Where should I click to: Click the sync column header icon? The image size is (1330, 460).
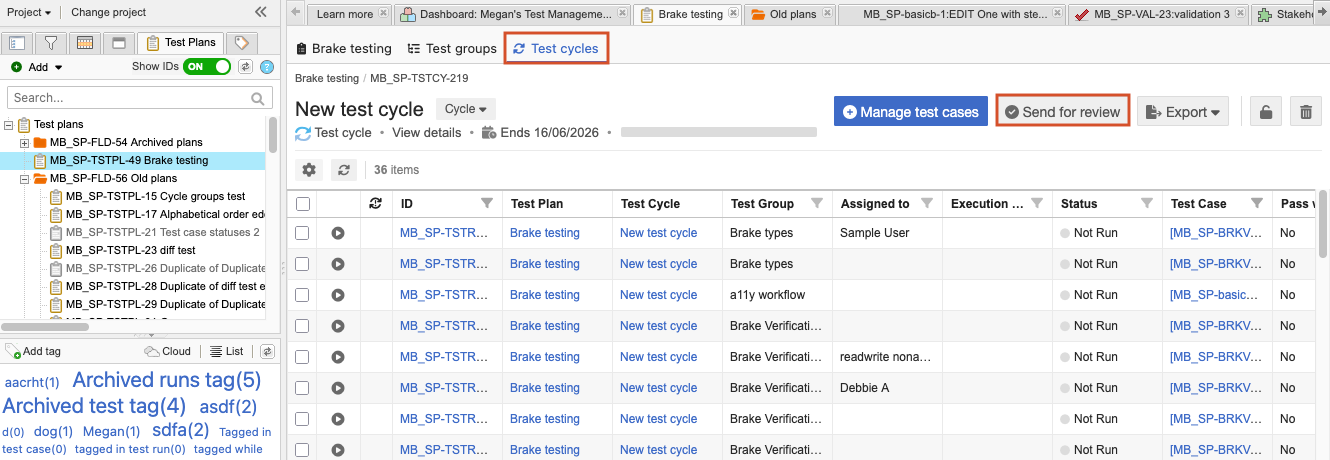click(375, 203)
